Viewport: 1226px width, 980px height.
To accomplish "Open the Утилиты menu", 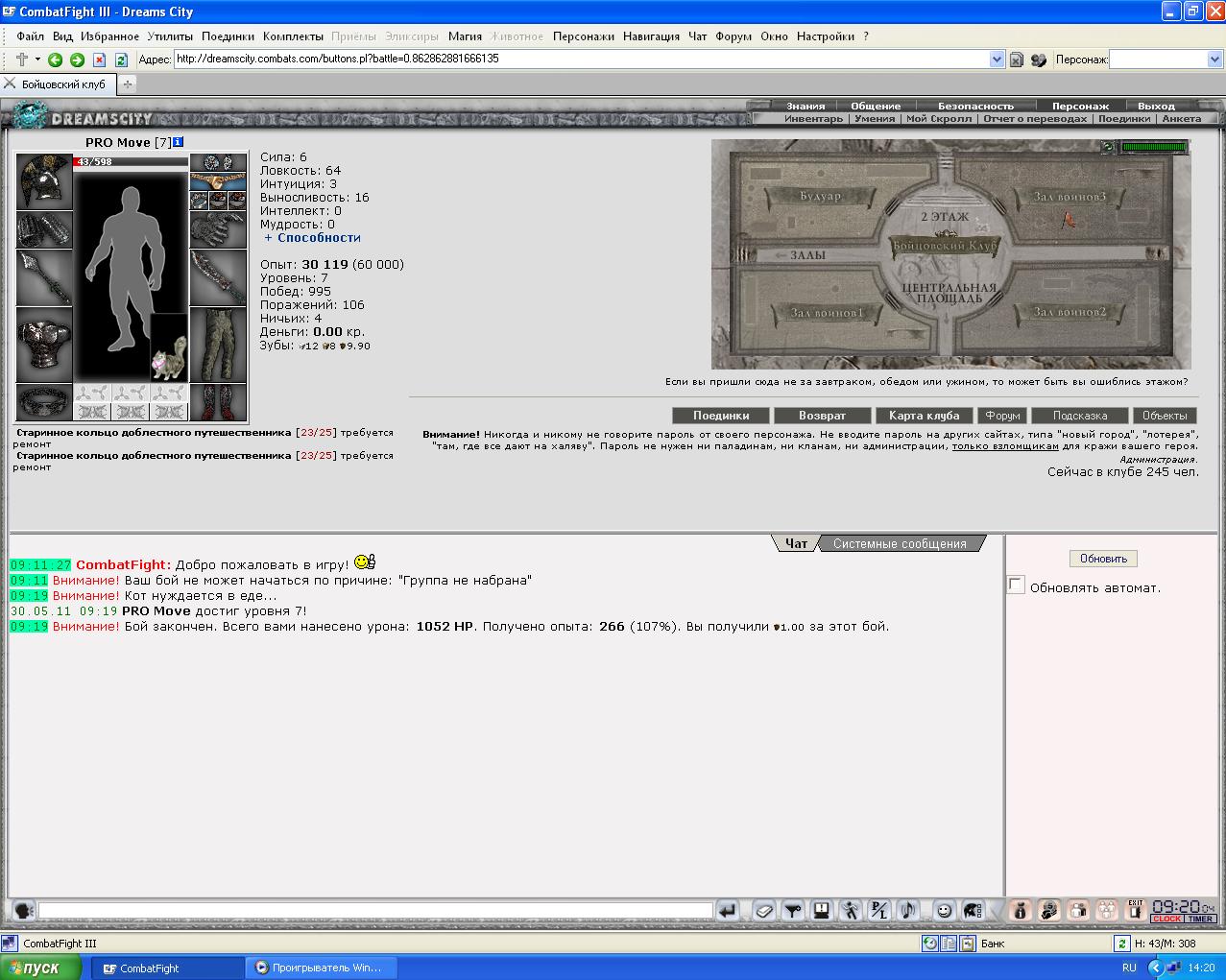I will (170, 36).
